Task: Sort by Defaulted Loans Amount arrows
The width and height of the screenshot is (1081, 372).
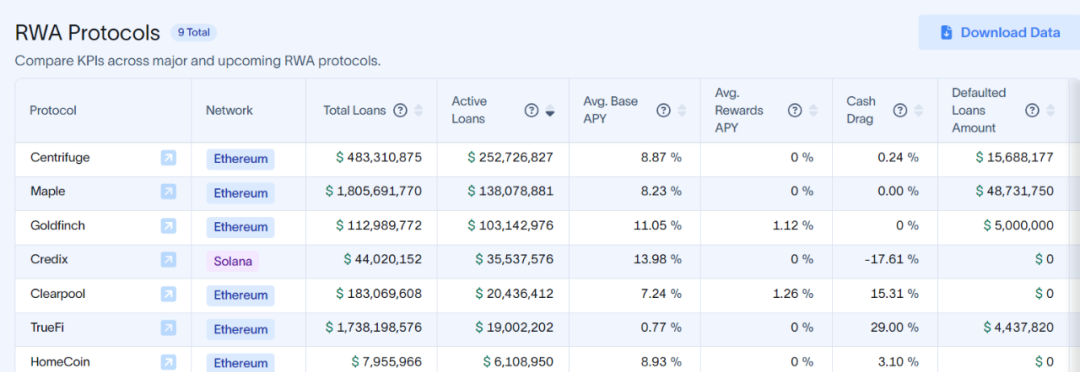Action: 1050,110
